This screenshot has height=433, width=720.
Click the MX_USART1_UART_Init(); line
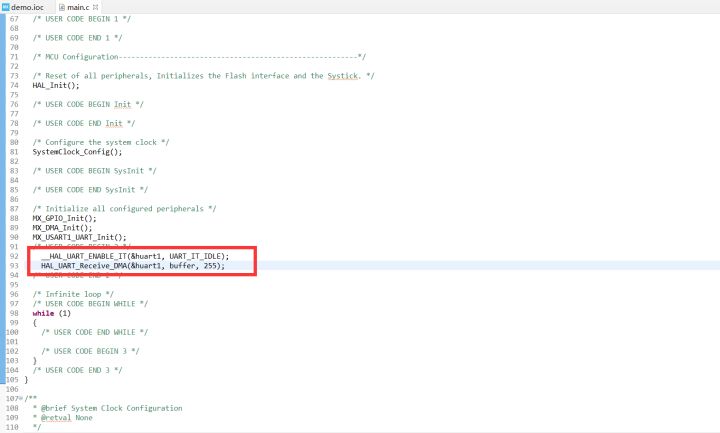[x=79, y=237]
